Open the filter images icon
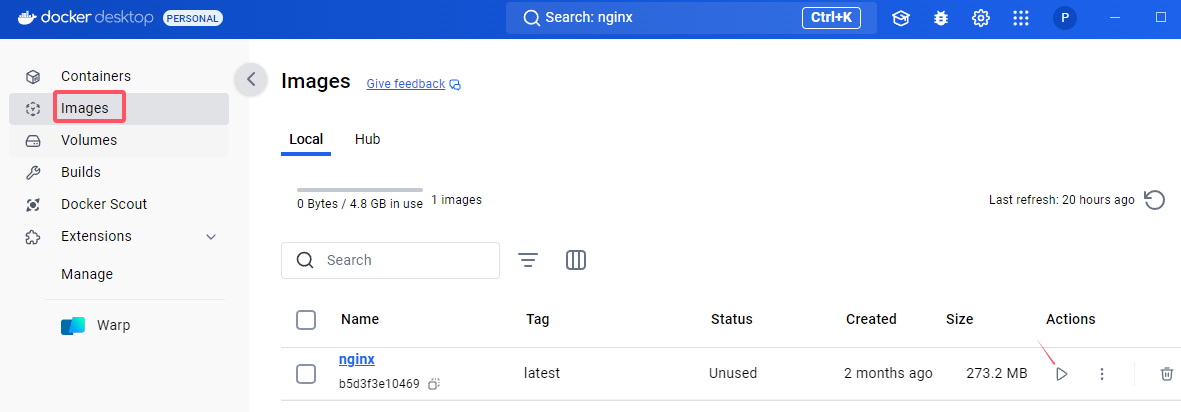Screen dimensions: 1181x412 pyautogui.click(x=528, y=260)
